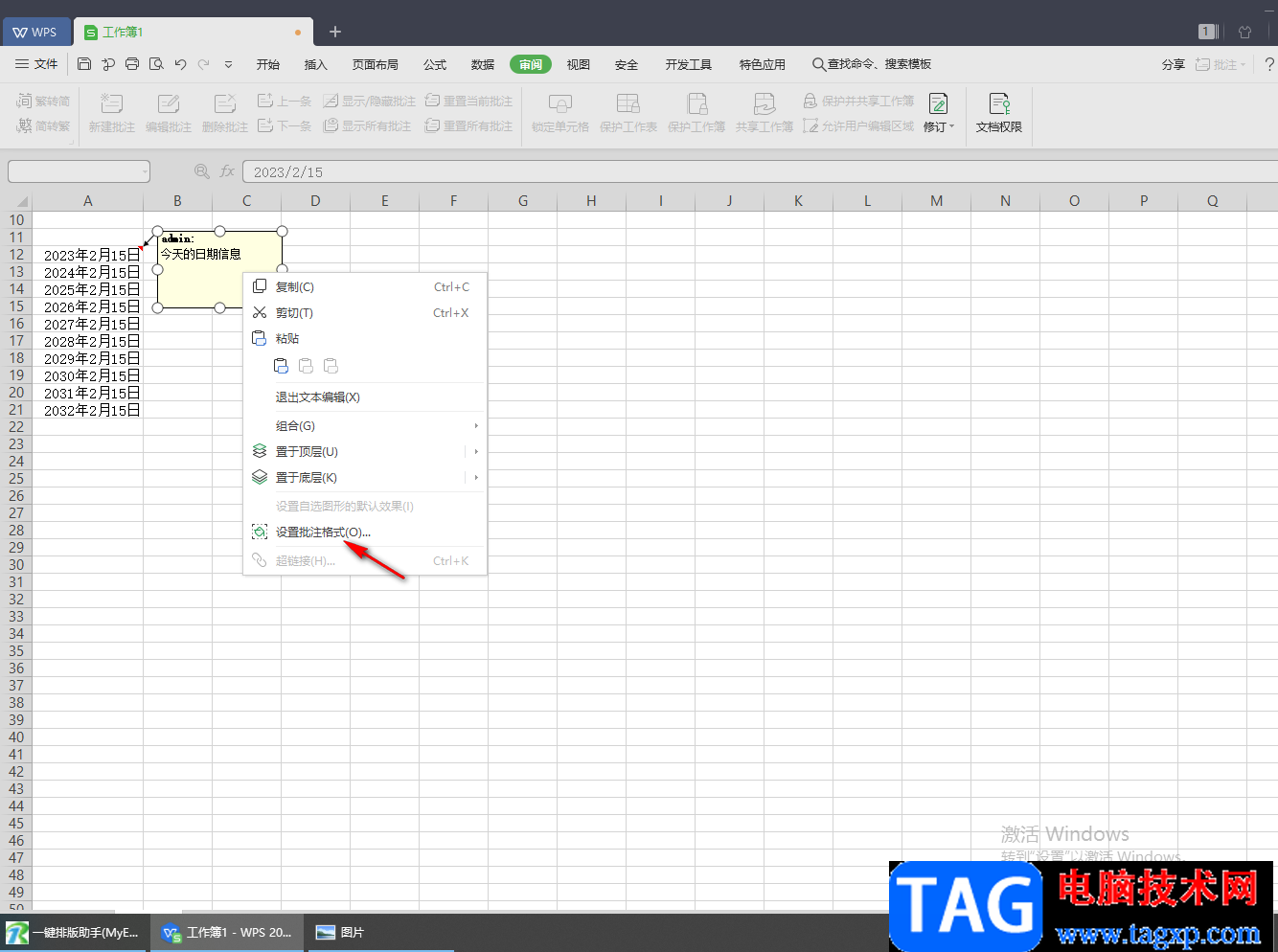Select row header 25

(x=16, y=478)
